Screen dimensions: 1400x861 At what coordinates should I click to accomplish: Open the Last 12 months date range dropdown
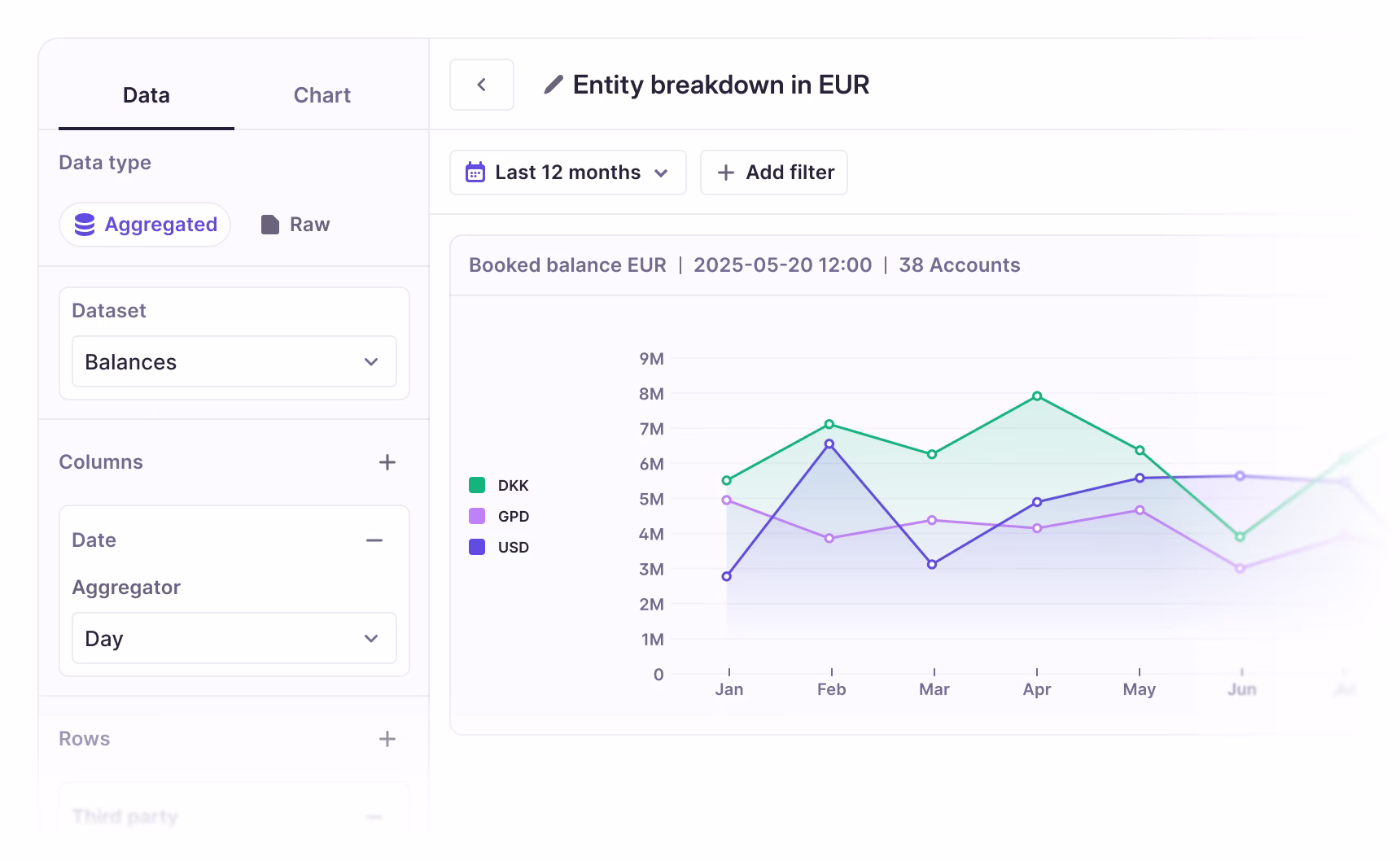568,173
